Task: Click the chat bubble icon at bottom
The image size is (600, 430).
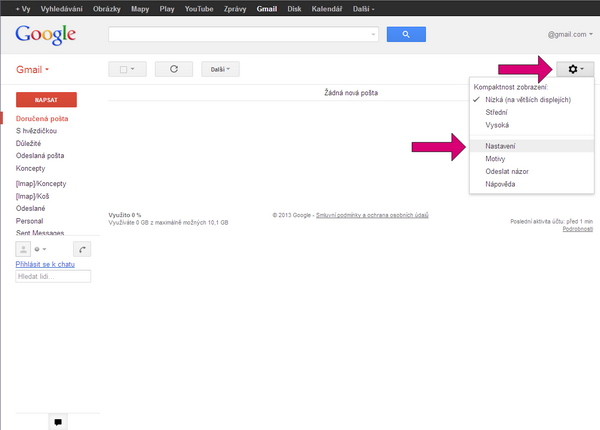Action: [58, 422]
